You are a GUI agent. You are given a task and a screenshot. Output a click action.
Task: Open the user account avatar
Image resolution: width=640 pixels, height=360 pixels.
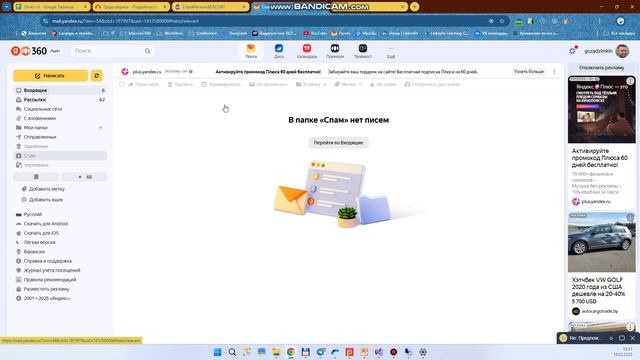tap(622, 51)
